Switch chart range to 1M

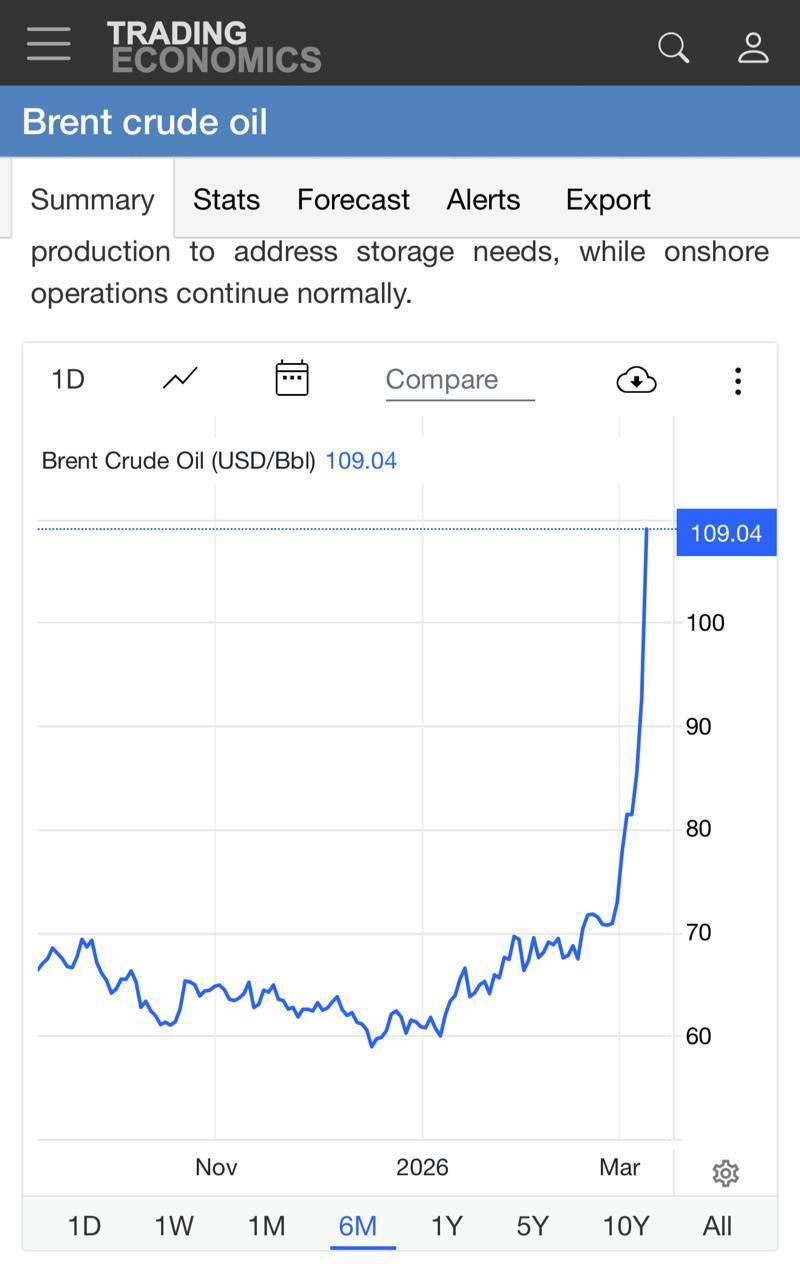[266, 1225]
